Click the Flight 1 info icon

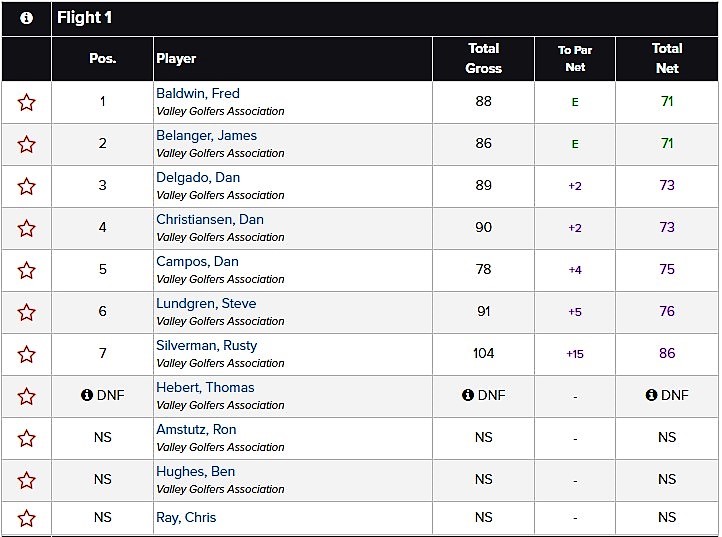26,18
